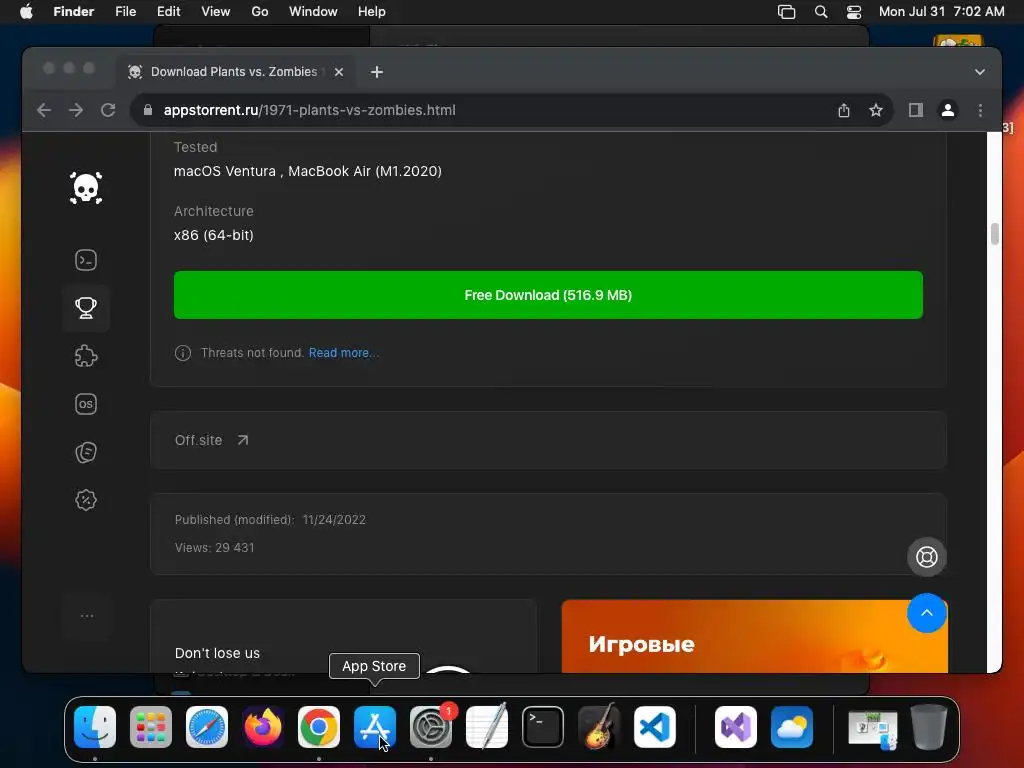Open the Go menu

pos(260,12)
